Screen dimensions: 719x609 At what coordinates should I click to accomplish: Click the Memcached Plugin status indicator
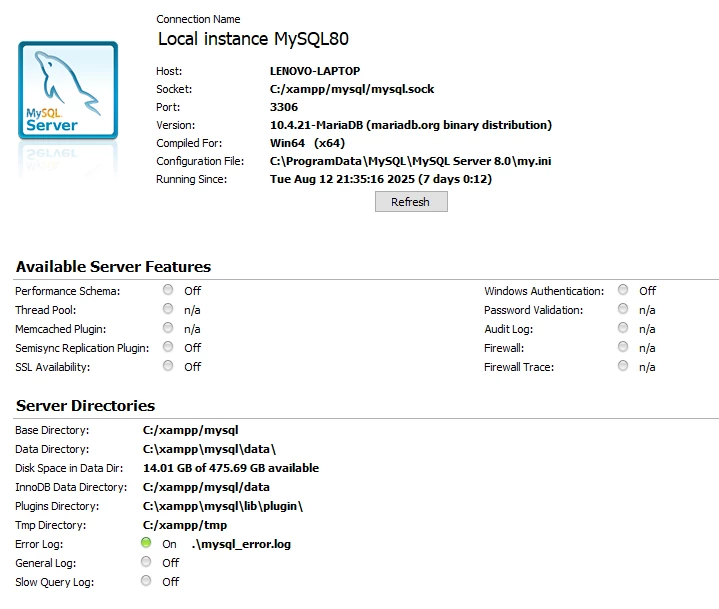(168, 327)
